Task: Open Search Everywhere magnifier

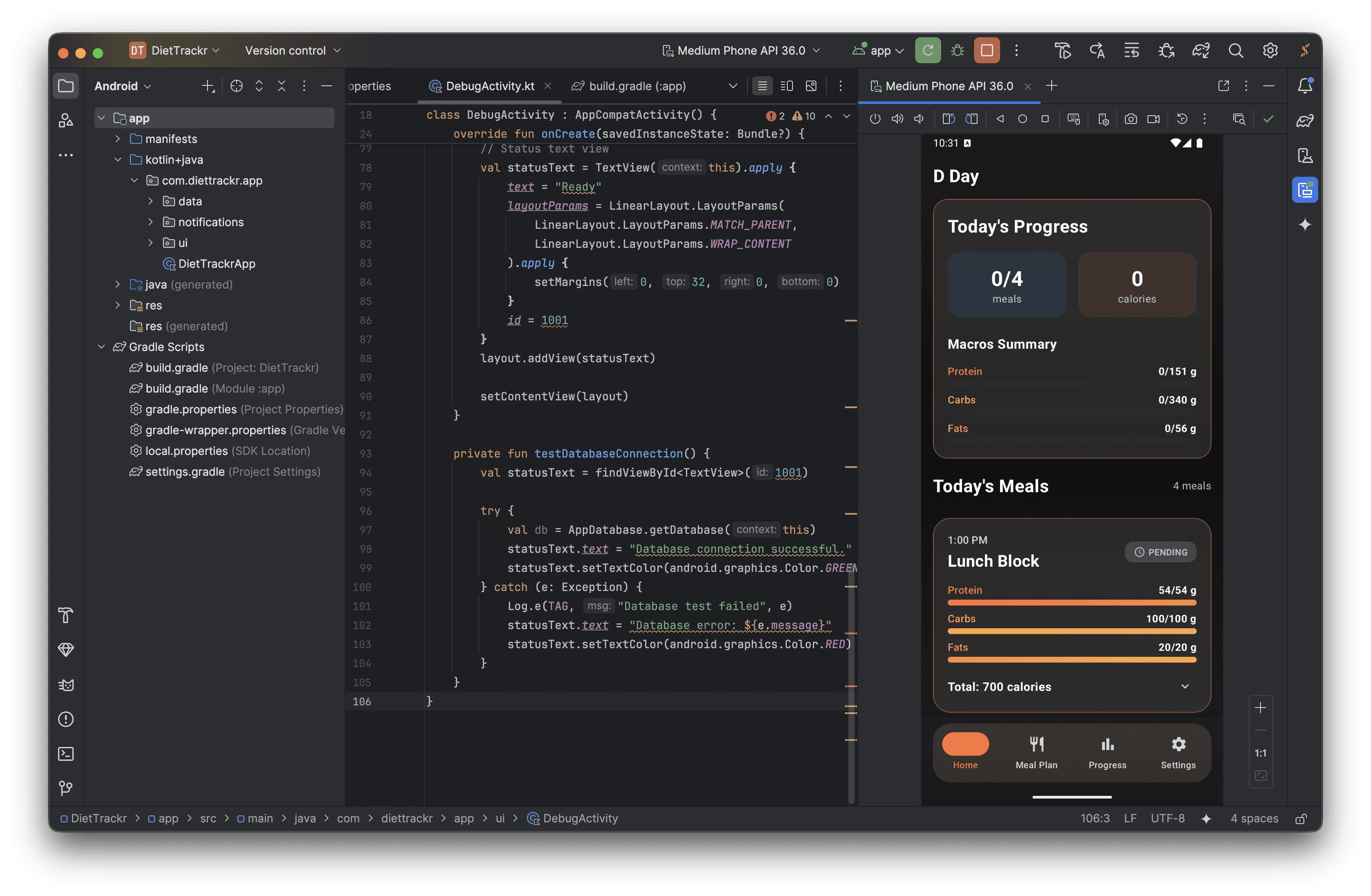Action: click(x=1235, y=51)
